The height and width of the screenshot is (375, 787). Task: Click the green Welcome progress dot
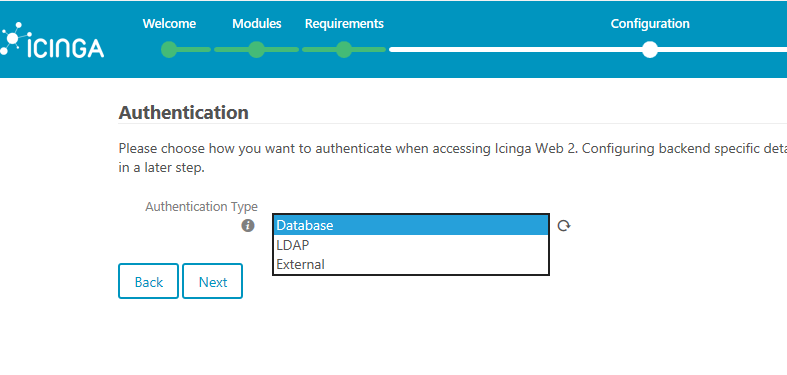click(169, 50)
